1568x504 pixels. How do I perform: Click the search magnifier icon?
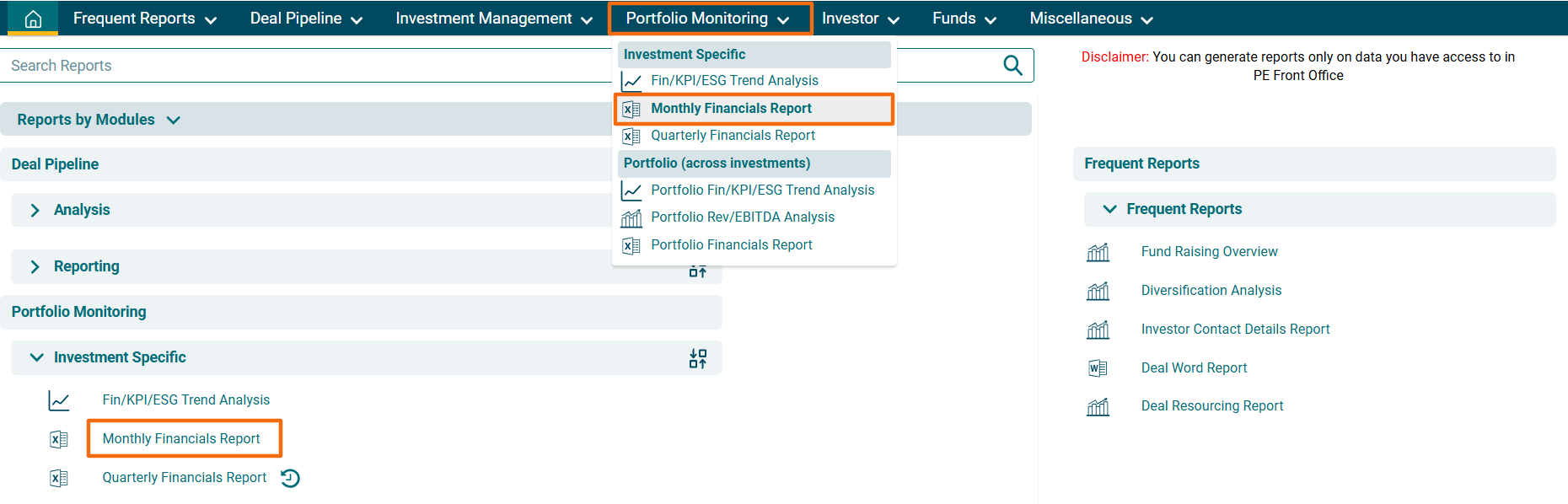pos(1012,66)
